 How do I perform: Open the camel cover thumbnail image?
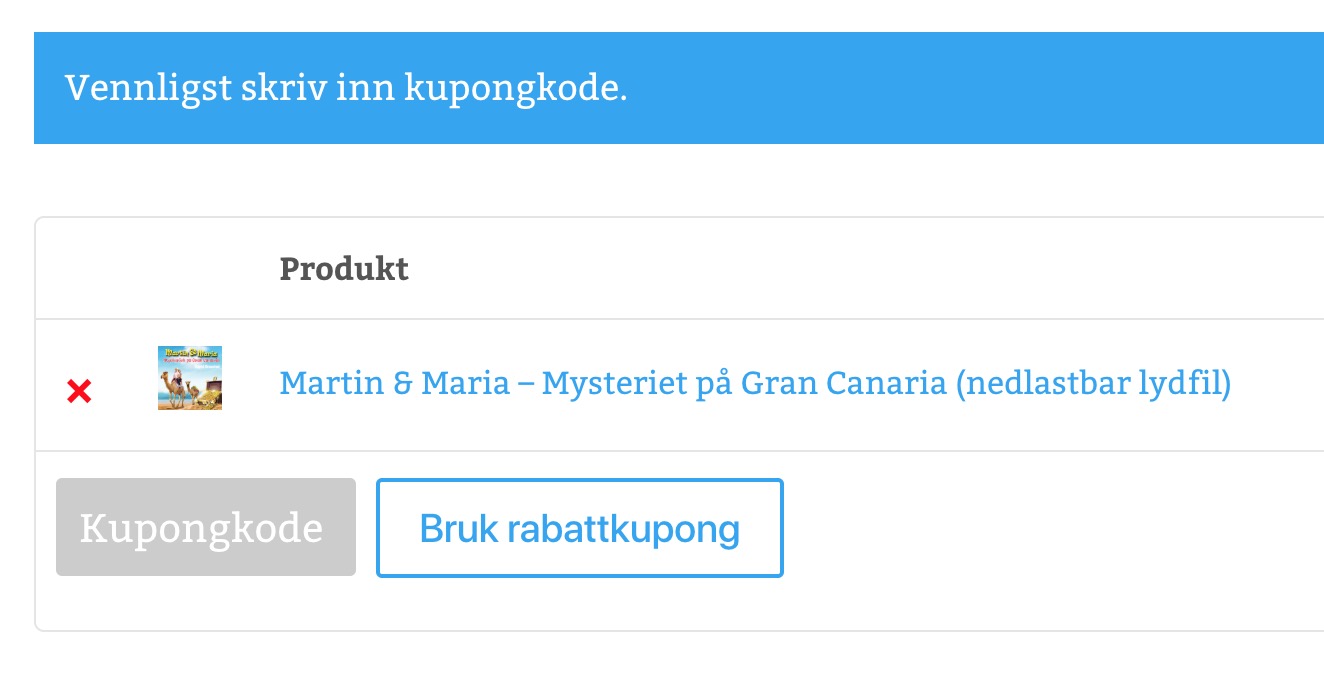coord(190,378)
